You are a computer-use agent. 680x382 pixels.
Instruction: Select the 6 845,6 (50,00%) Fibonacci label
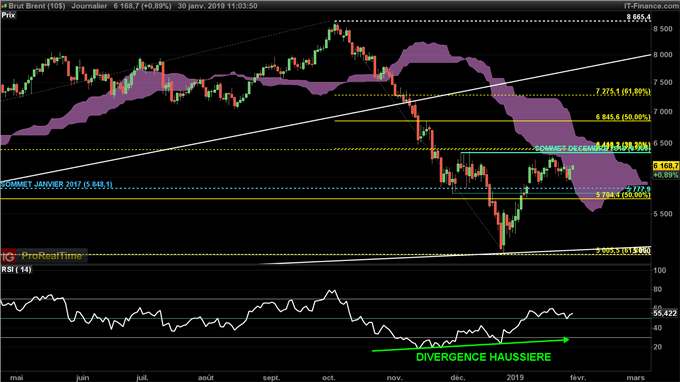(623, 117)
